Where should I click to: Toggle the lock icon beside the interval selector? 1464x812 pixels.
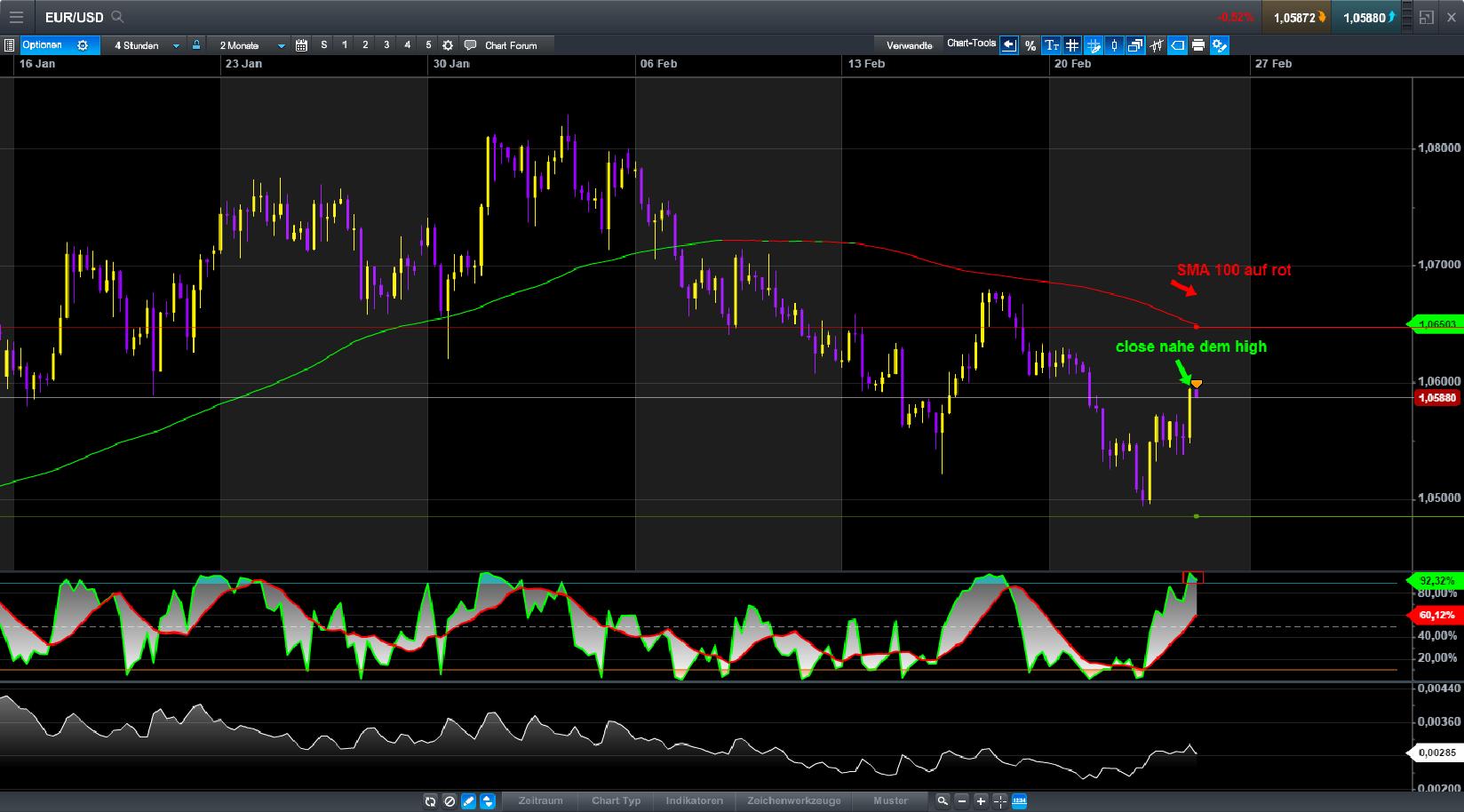195,45
